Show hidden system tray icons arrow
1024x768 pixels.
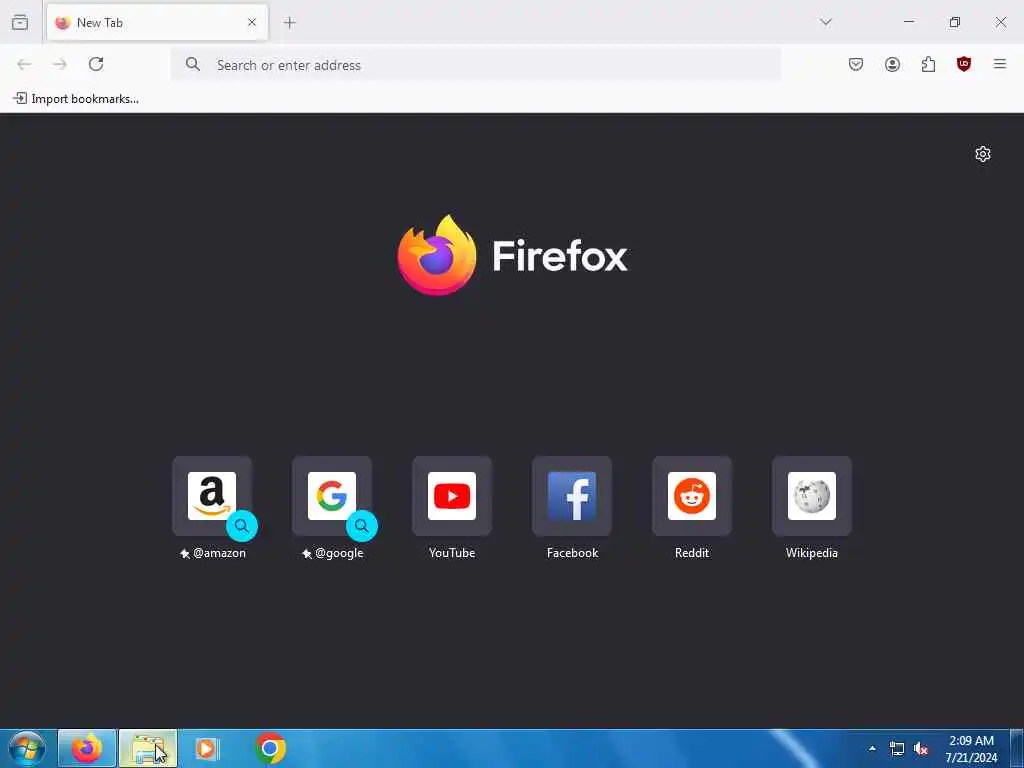click(872, 748)
